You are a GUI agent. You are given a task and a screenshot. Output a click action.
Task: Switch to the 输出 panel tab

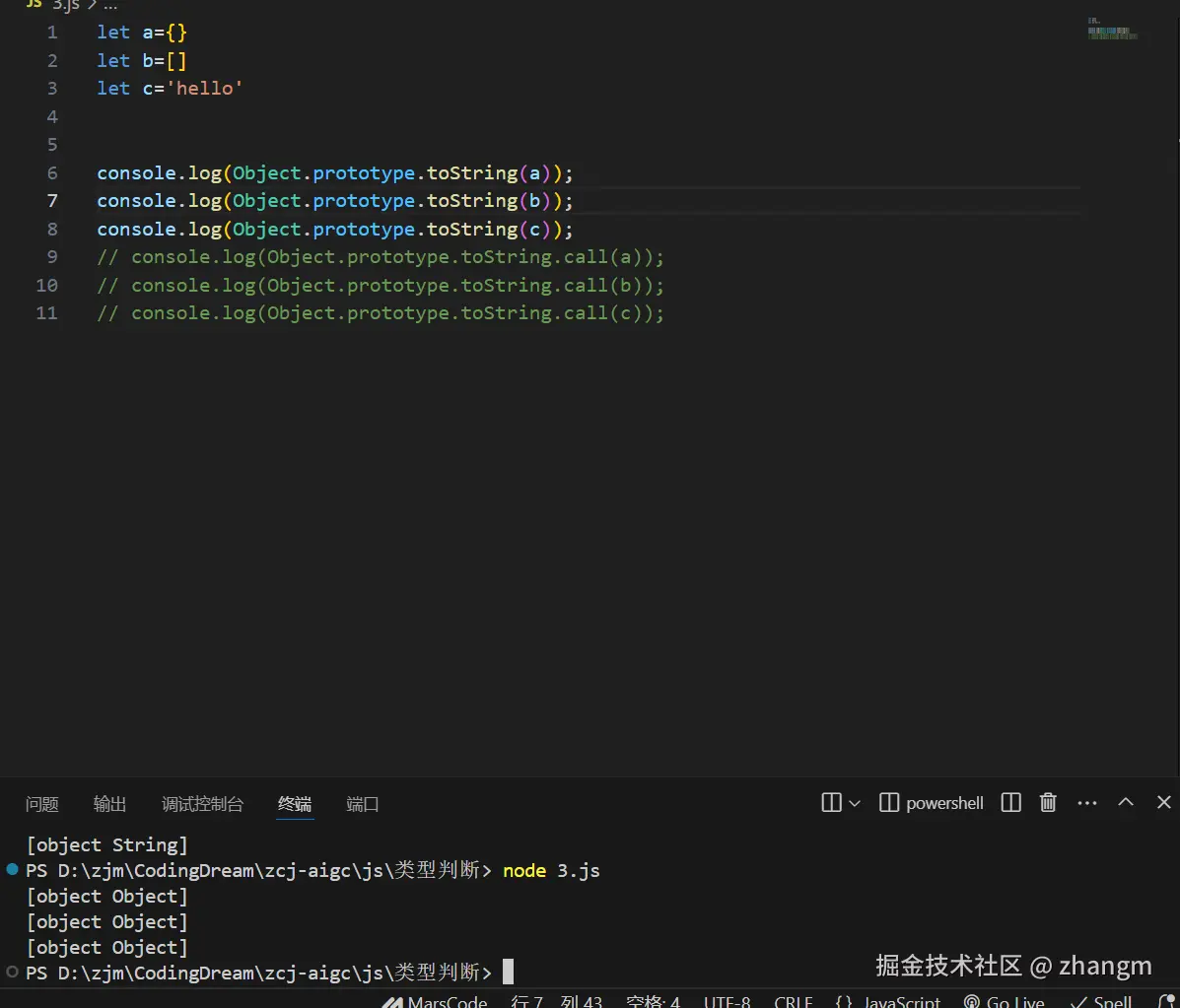tap(109, 804)
